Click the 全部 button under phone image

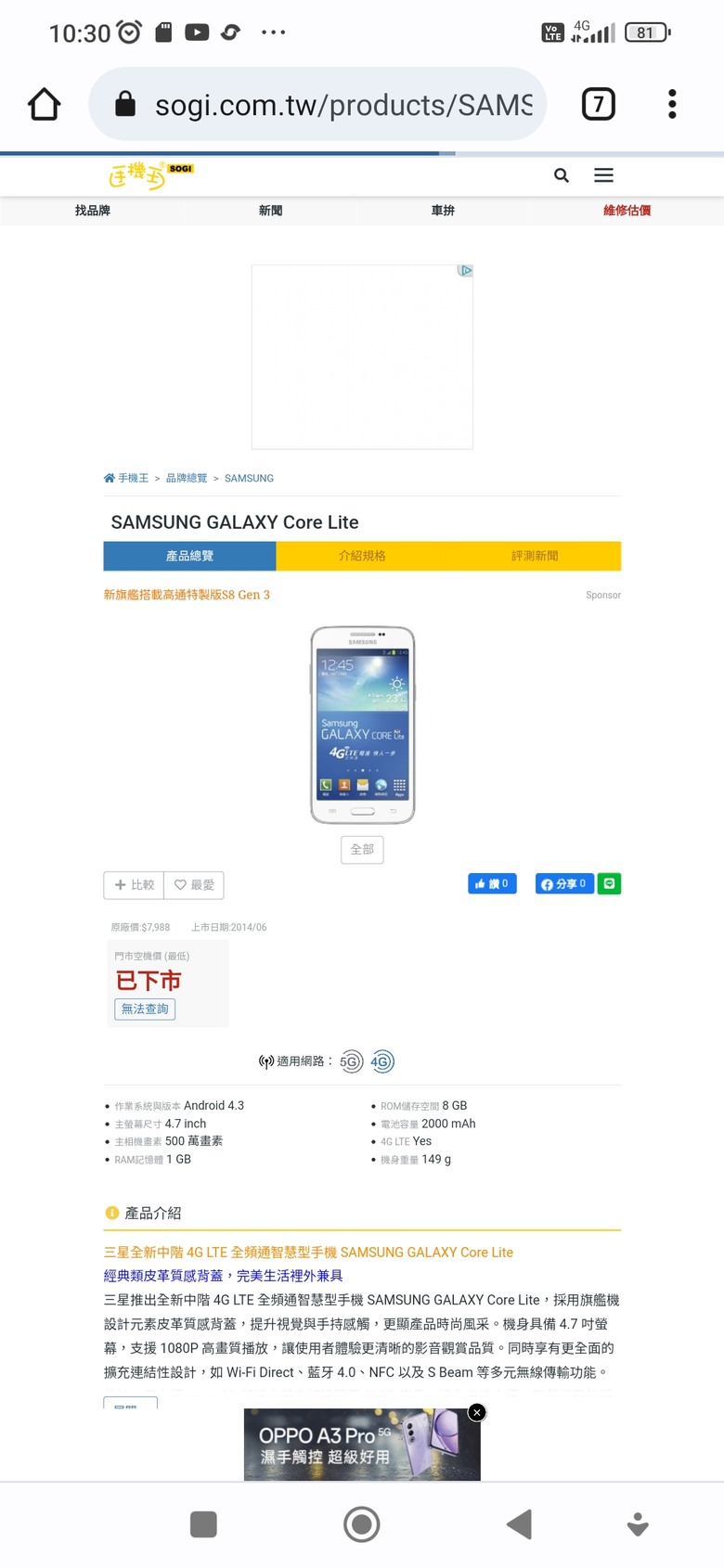coord(362,849)
